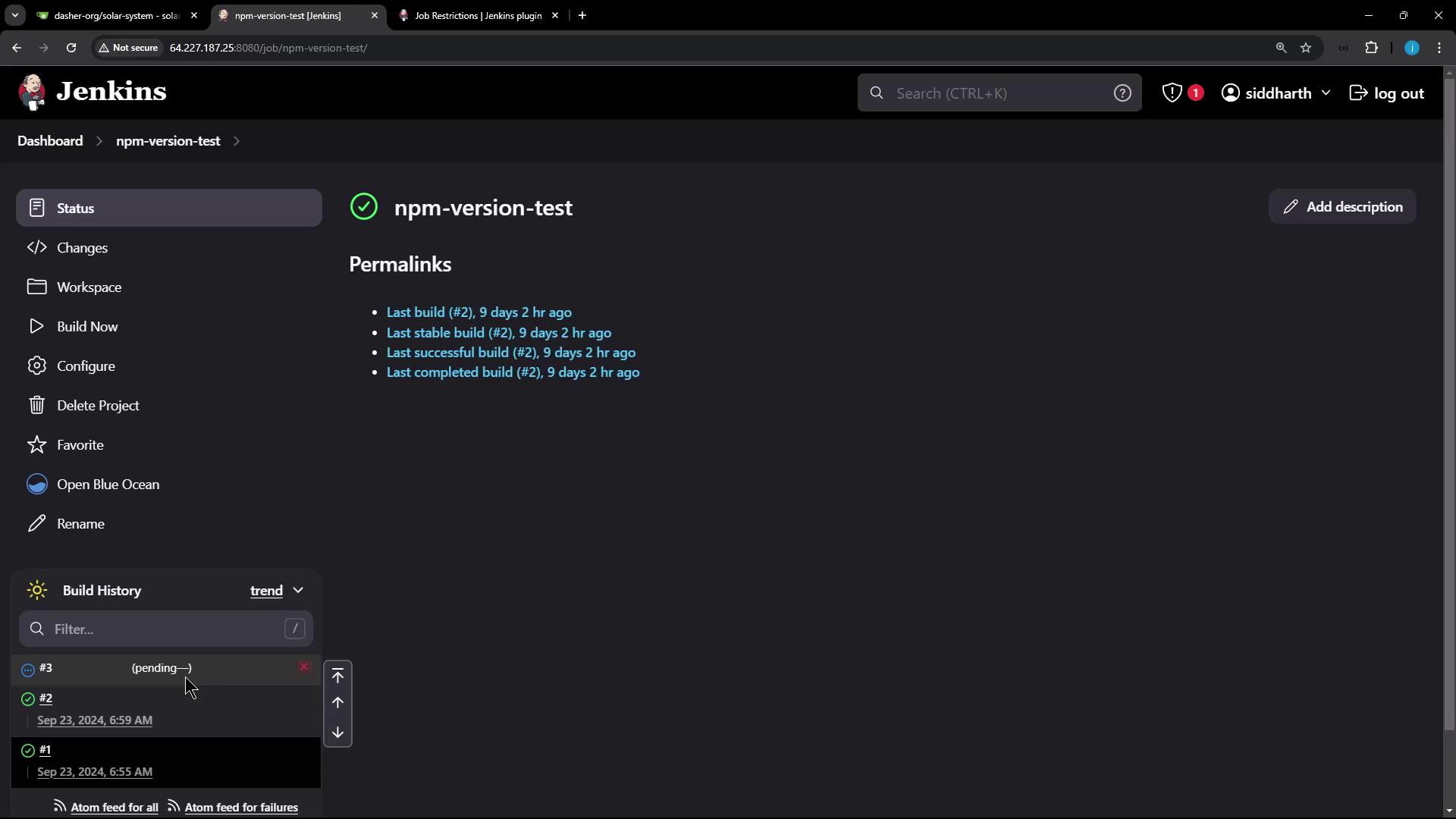Click the Jenkins logo icon
Screen dimensions: 1456x819
click(32, 93)
